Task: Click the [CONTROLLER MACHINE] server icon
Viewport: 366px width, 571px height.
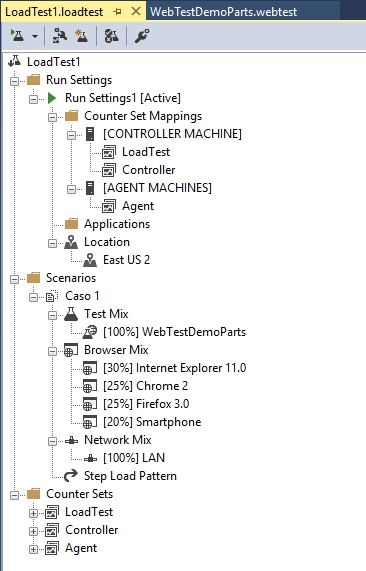Action: coord(90,134)
